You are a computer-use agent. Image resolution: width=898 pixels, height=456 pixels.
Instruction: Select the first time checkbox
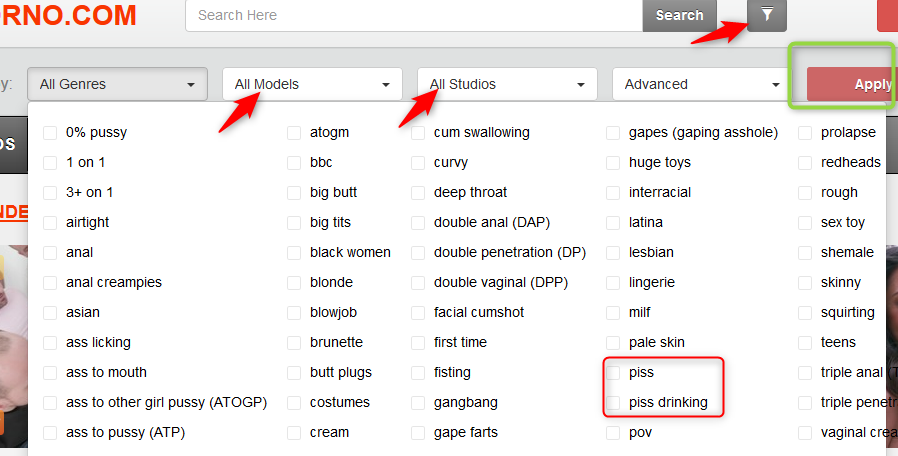click(418, 342)
